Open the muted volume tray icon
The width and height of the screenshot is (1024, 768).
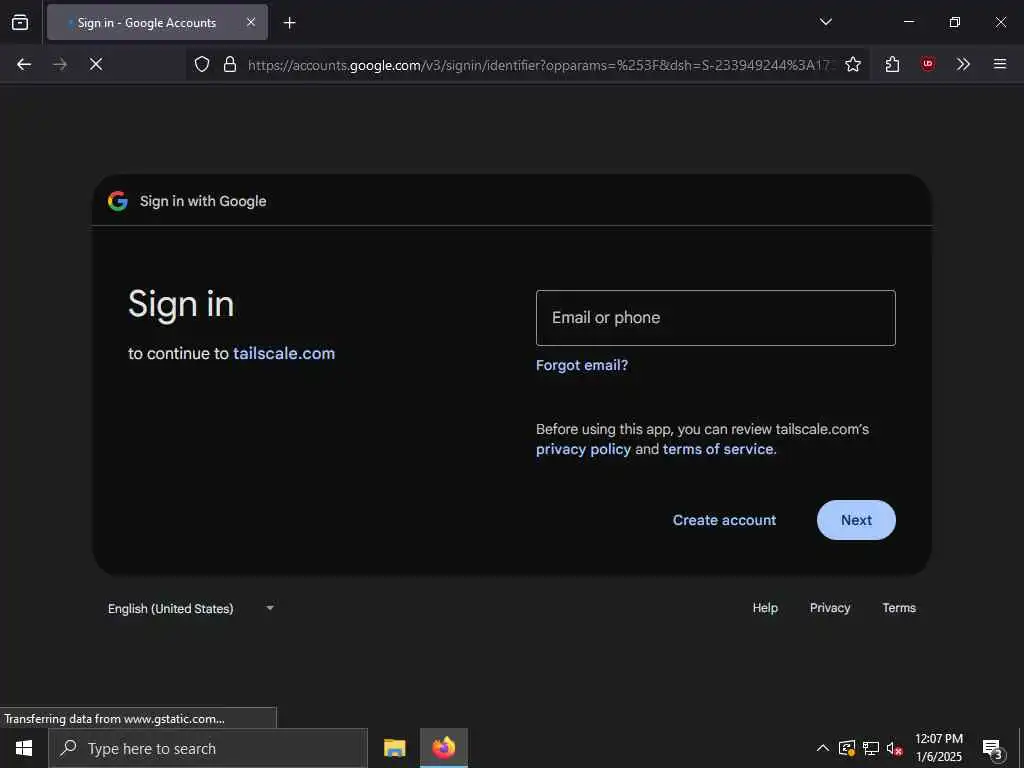894,748
